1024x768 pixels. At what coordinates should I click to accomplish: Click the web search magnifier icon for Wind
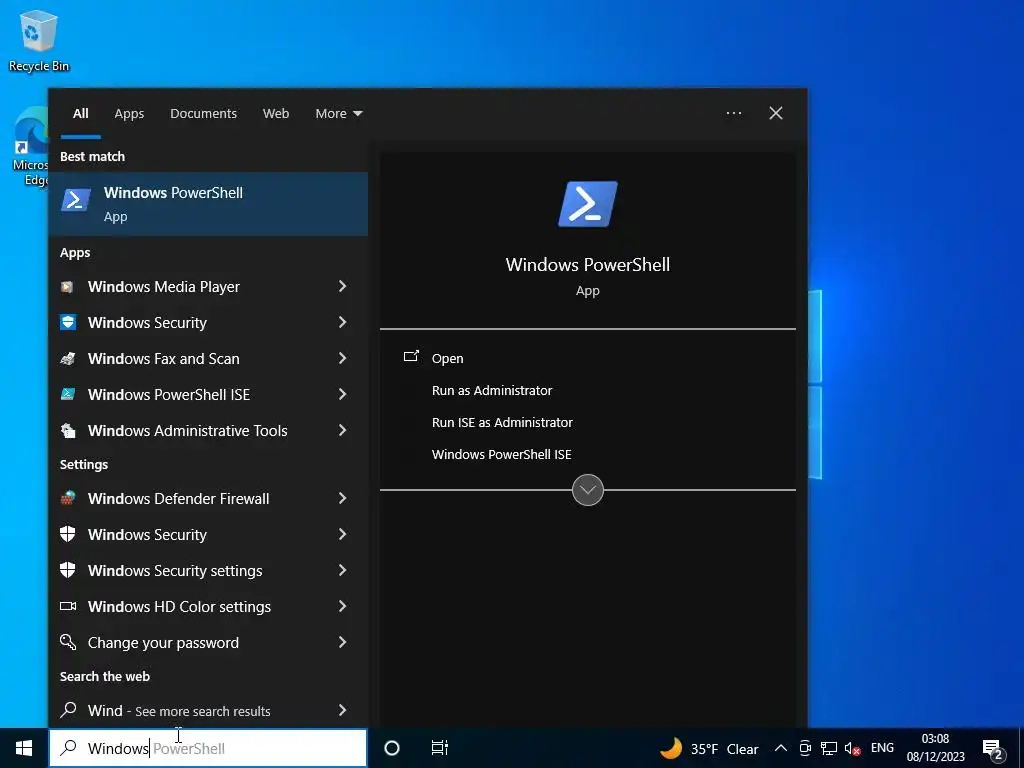click(68, 710)
